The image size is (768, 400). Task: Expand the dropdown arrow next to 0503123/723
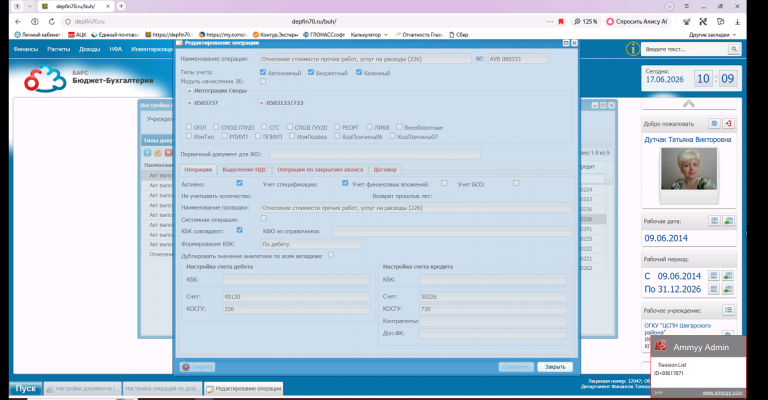pos(261,103)
